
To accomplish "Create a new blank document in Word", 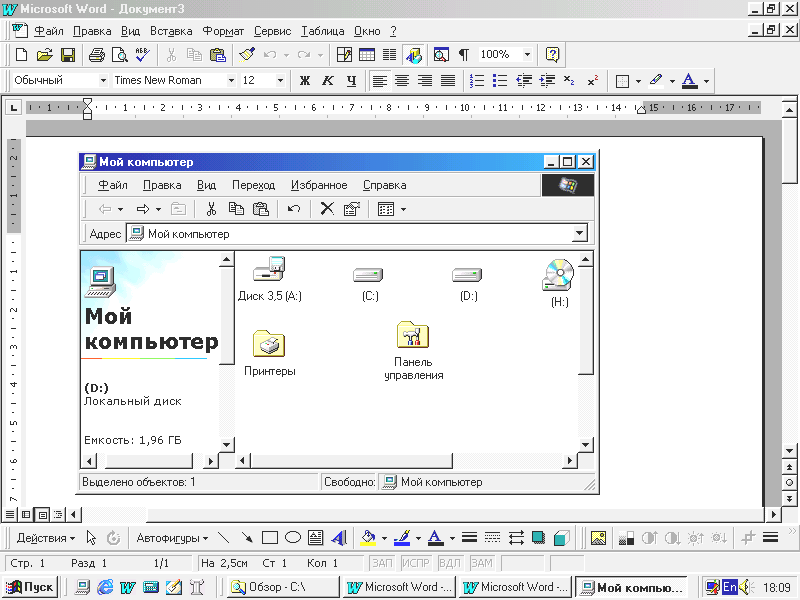I will pos(21,55).
